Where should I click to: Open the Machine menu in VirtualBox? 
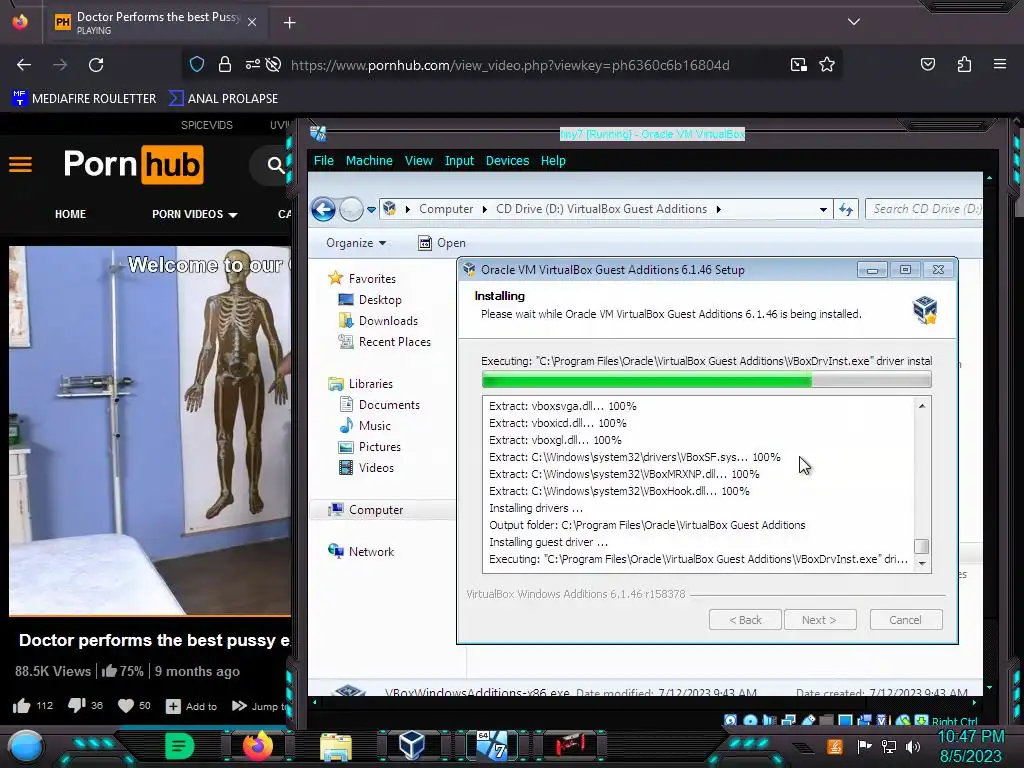pos(369,161)
